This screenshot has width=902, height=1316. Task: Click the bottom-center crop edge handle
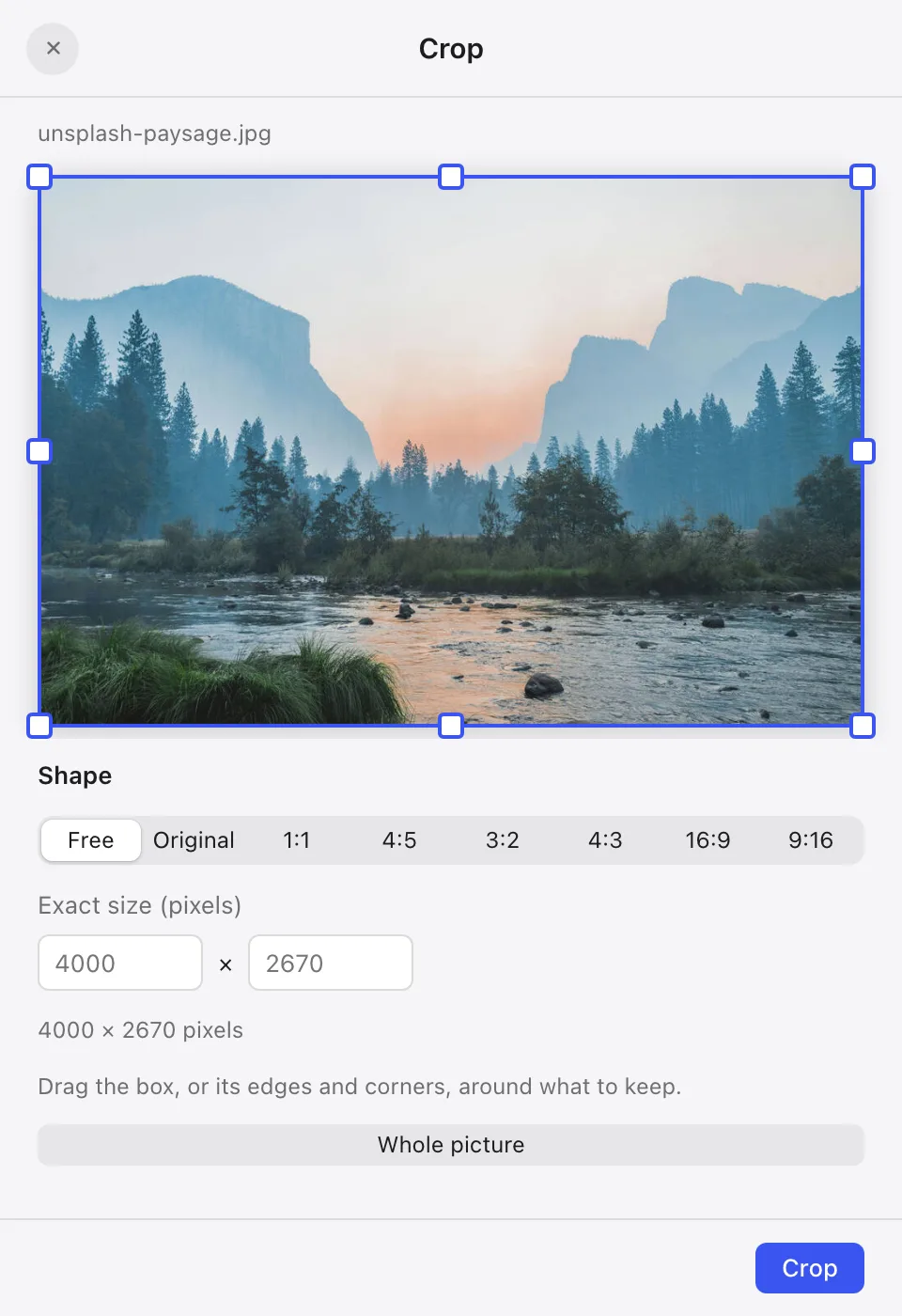click(451, 726)
